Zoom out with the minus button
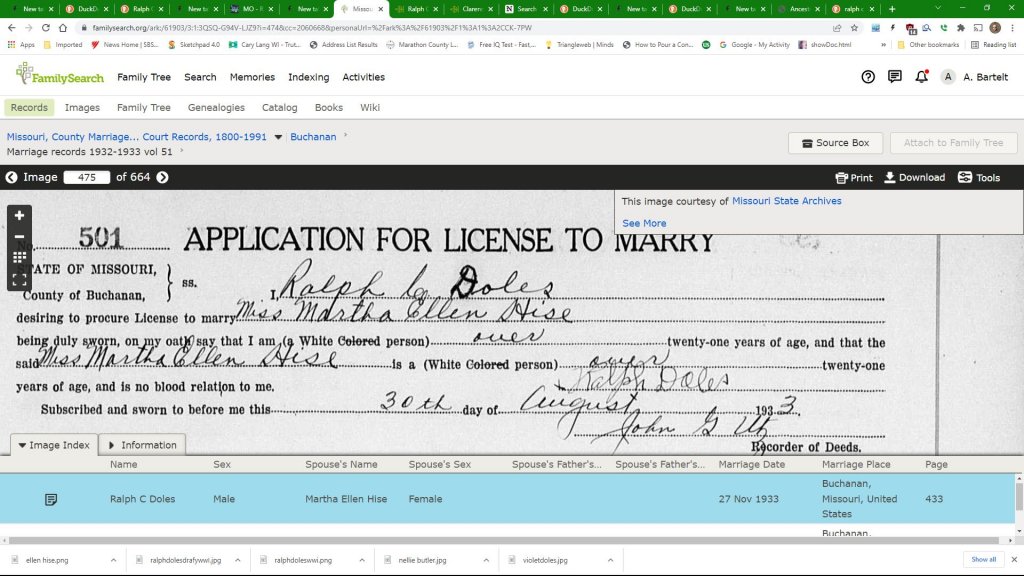Viewport: 1024px width, 576px height. pyautogui.click(x=19, y=237)
